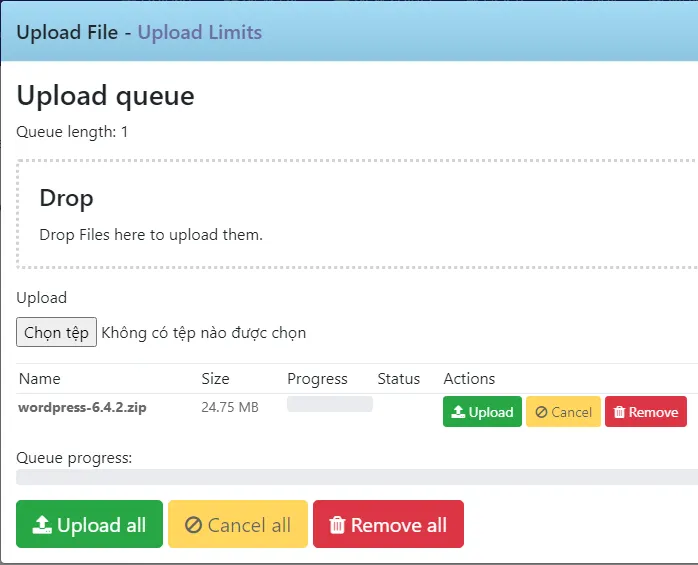Click the cancel icon in the file row
This screenshot has width=698, height=565.
click(x=541, y=412)
